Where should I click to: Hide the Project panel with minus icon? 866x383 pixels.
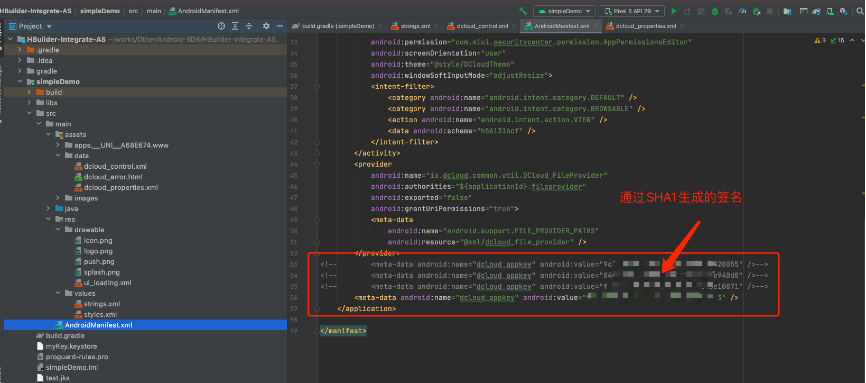point(279,26)
